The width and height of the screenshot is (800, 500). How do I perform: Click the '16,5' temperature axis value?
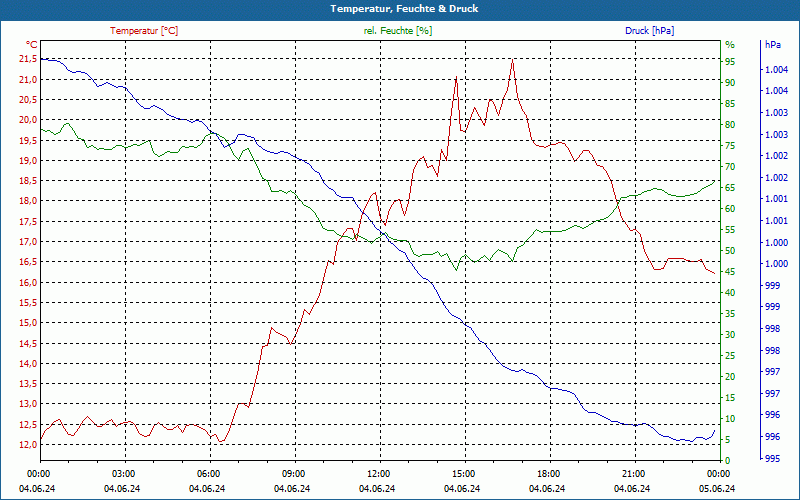pyautogui.click(x=28, y=262)
